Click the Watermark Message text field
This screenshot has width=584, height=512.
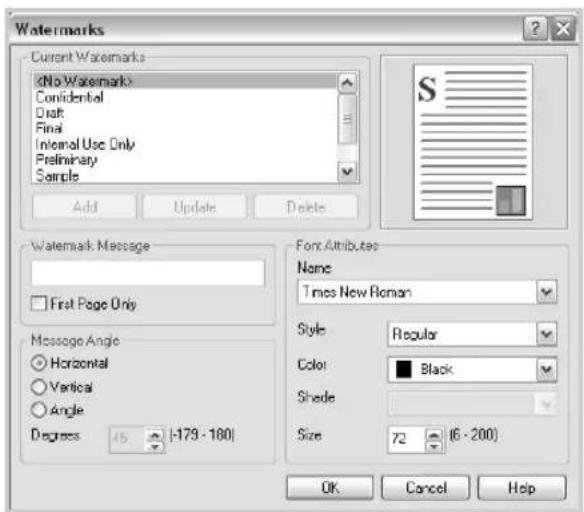(148, 273)
